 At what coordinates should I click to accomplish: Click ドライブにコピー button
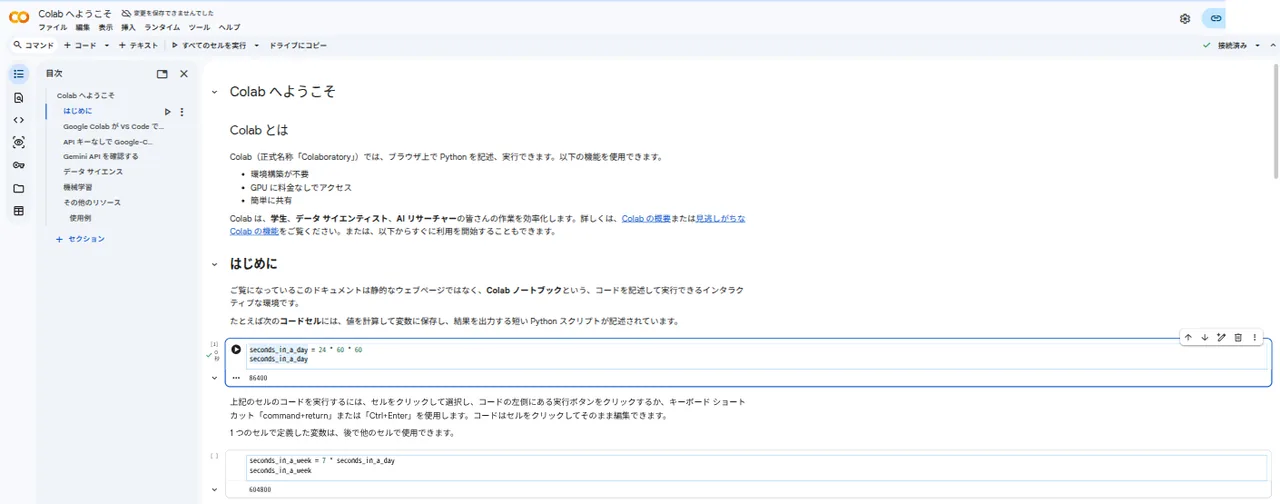(298, 45)
